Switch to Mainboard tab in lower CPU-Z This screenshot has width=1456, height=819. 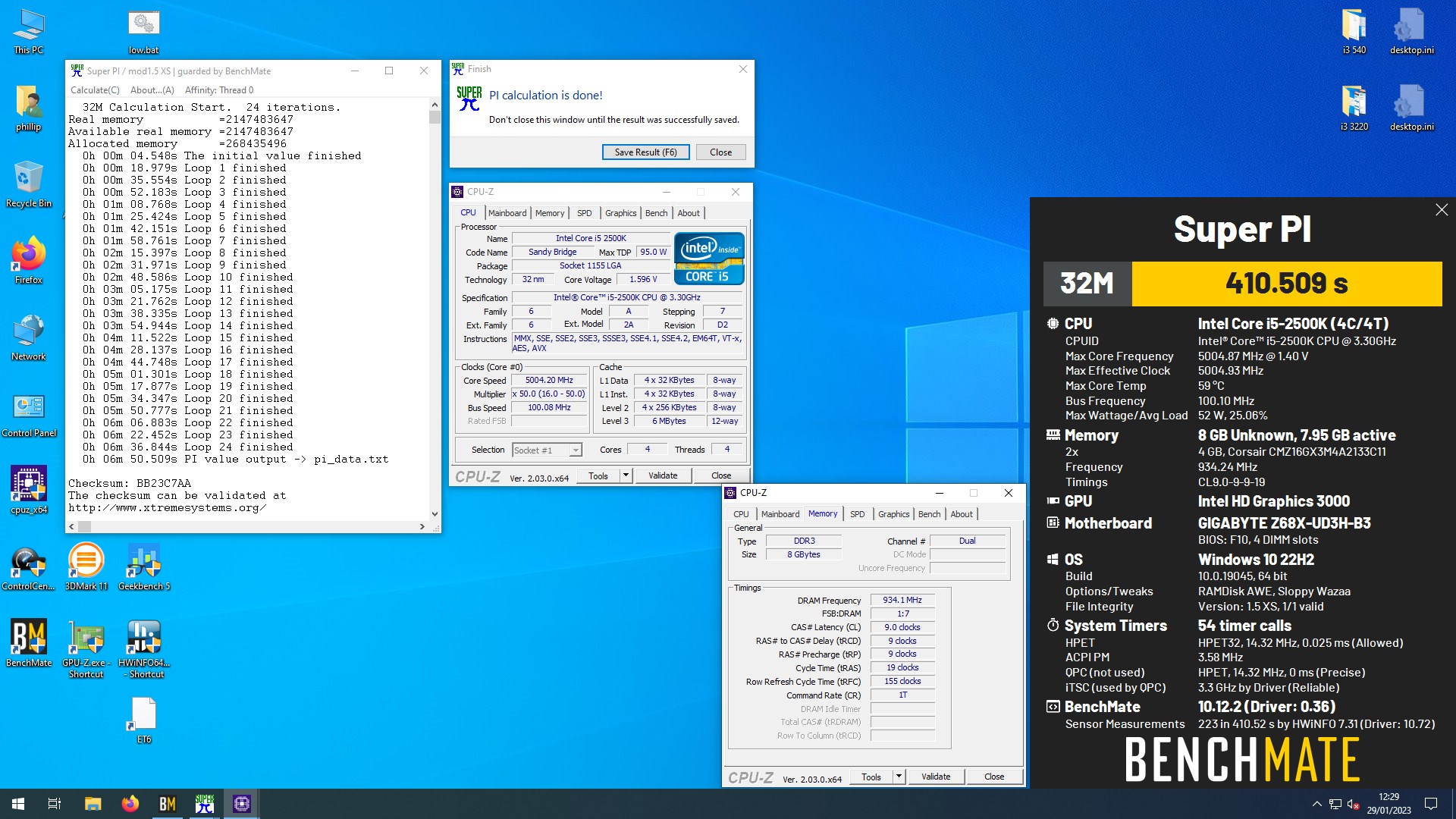pyautogui.click(x=780, y=514)
